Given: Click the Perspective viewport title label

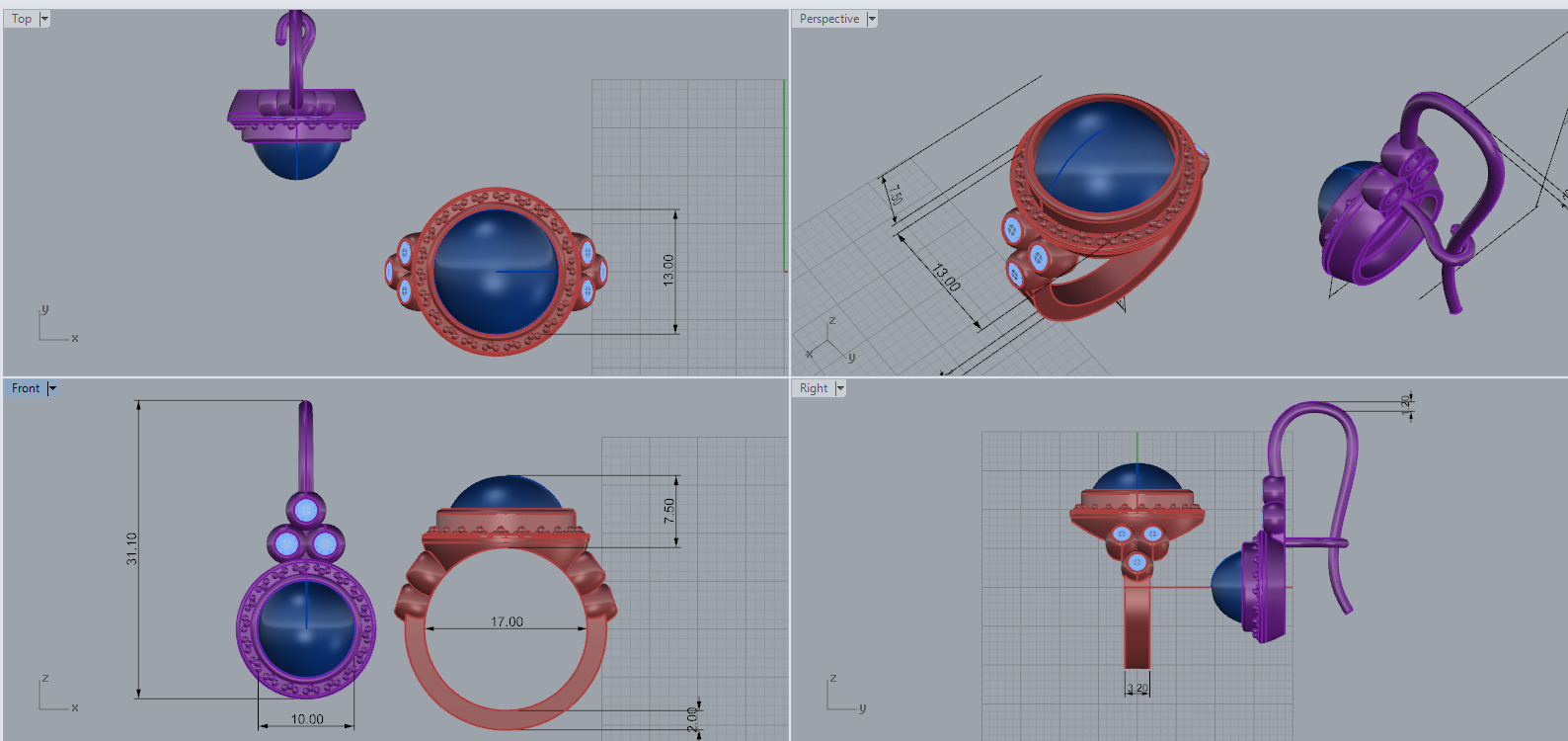Looking at the screenshot, I should point(829,19).
